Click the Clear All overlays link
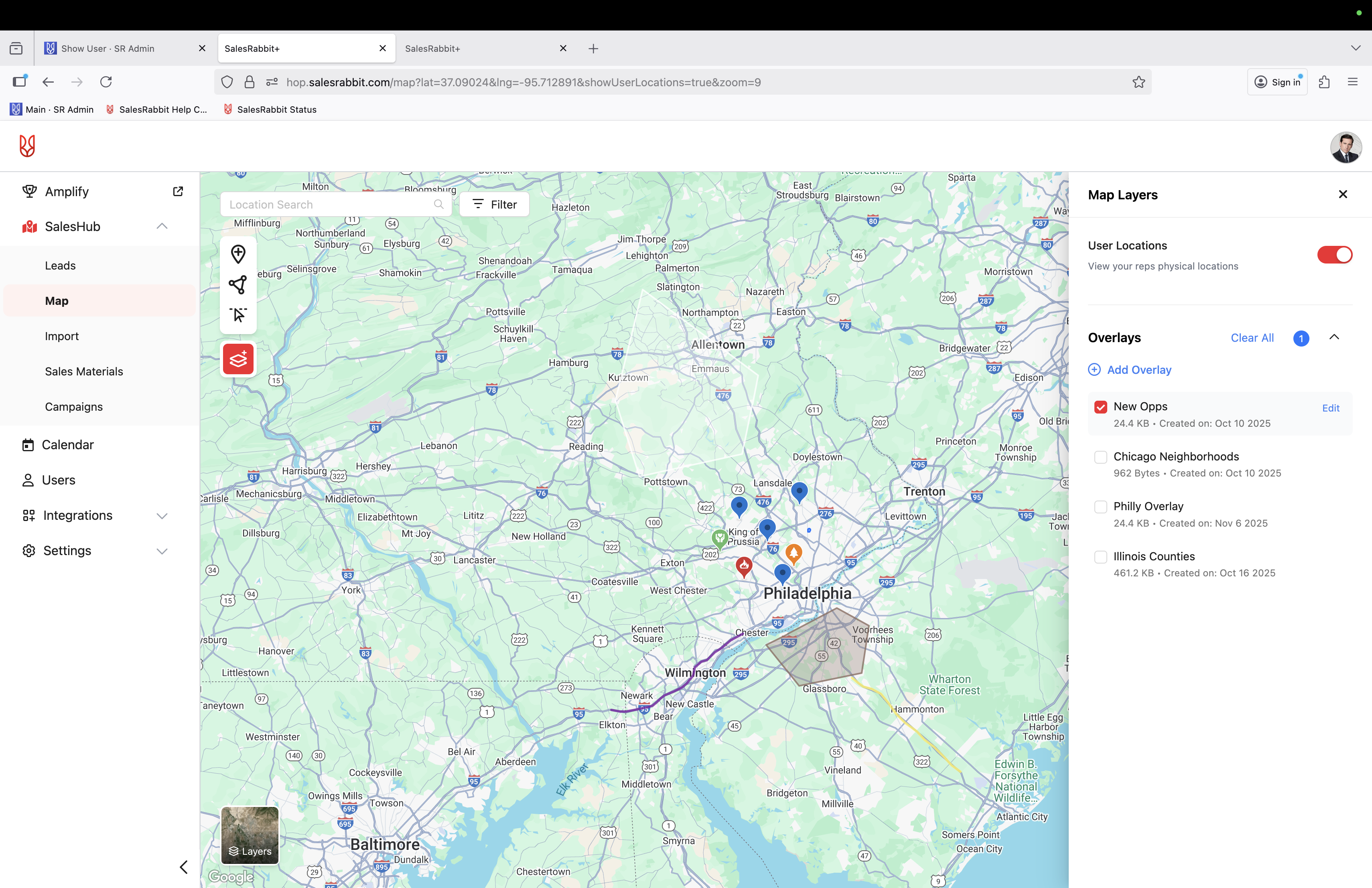The image size is (1372, 888). (1252, 338)
